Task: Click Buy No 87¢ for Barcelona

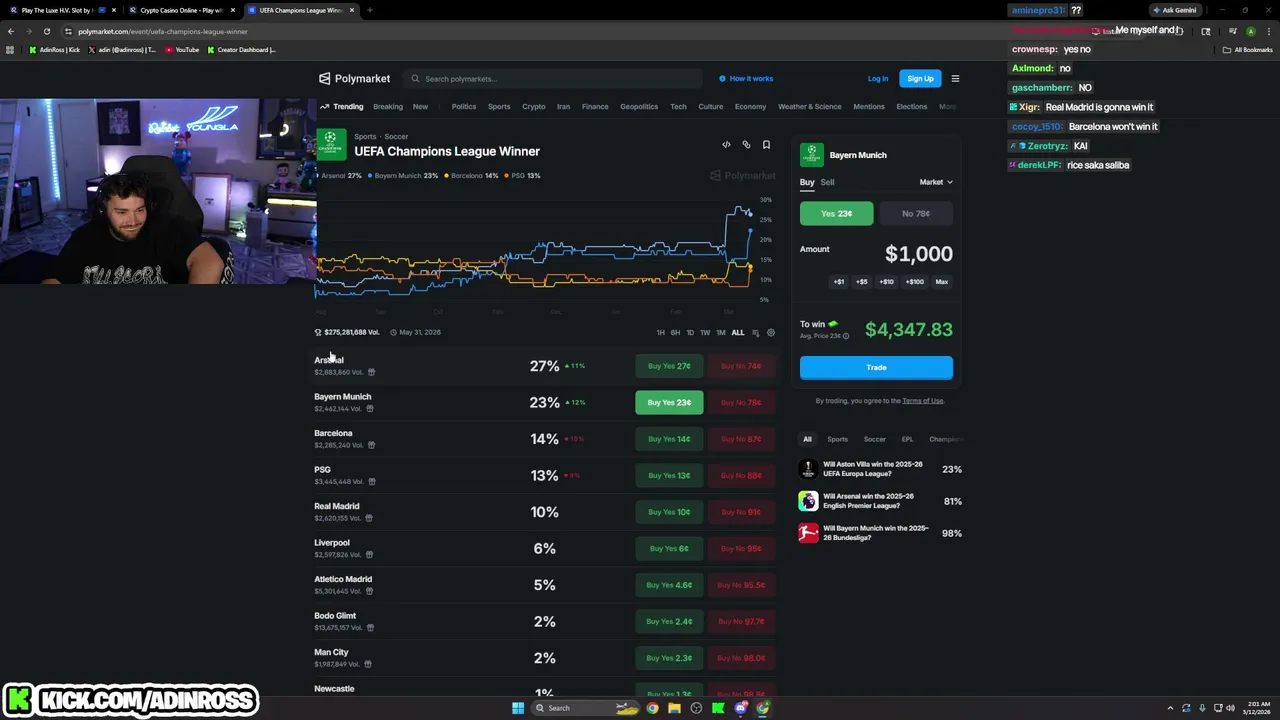Action: (x=740, y=439)
